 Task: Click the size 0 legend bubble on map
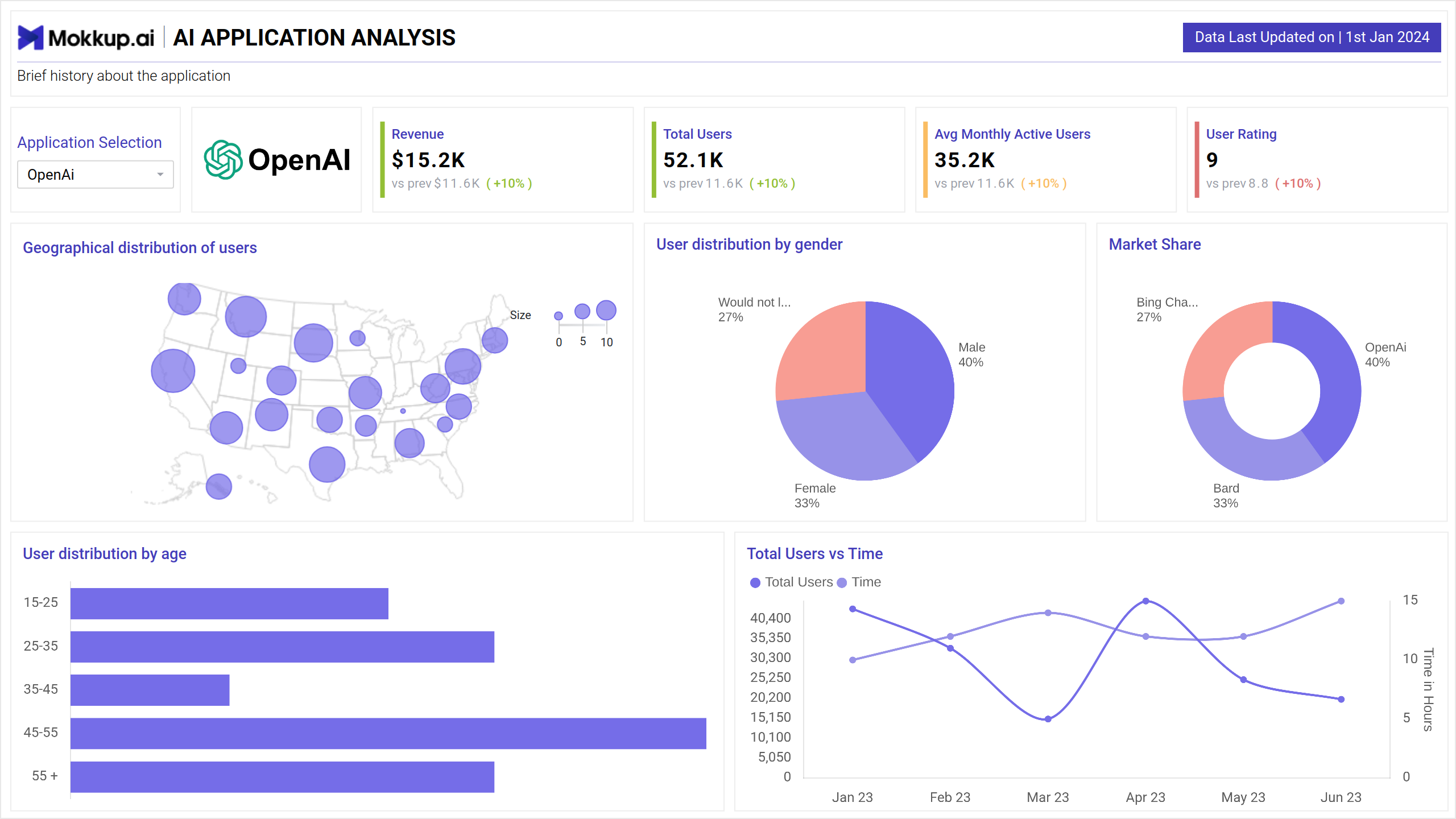click(x=559, y=316)
